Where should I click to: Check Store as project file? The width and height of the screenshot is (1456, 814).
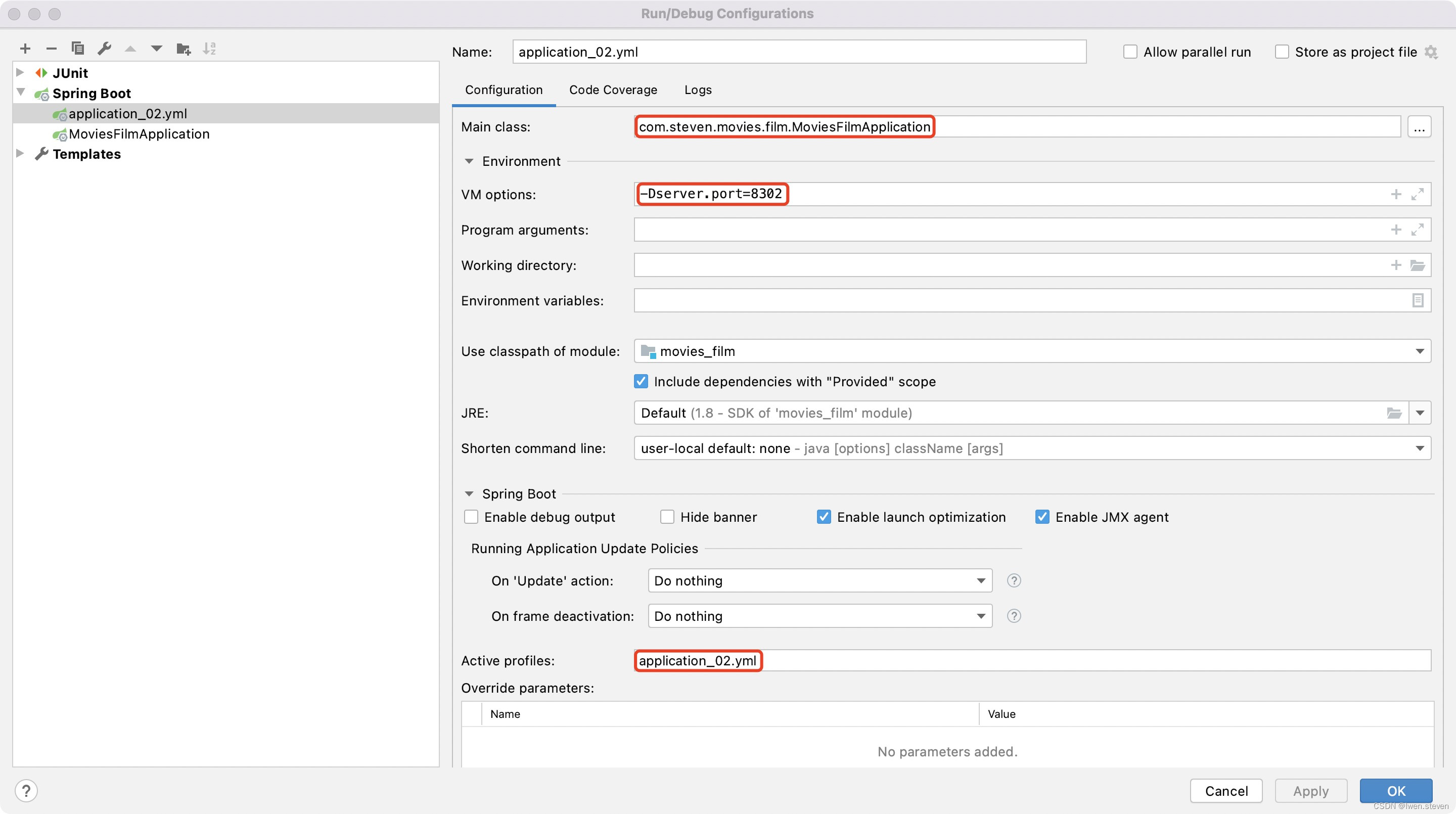pyautogui.click(x=1282, y=52)
